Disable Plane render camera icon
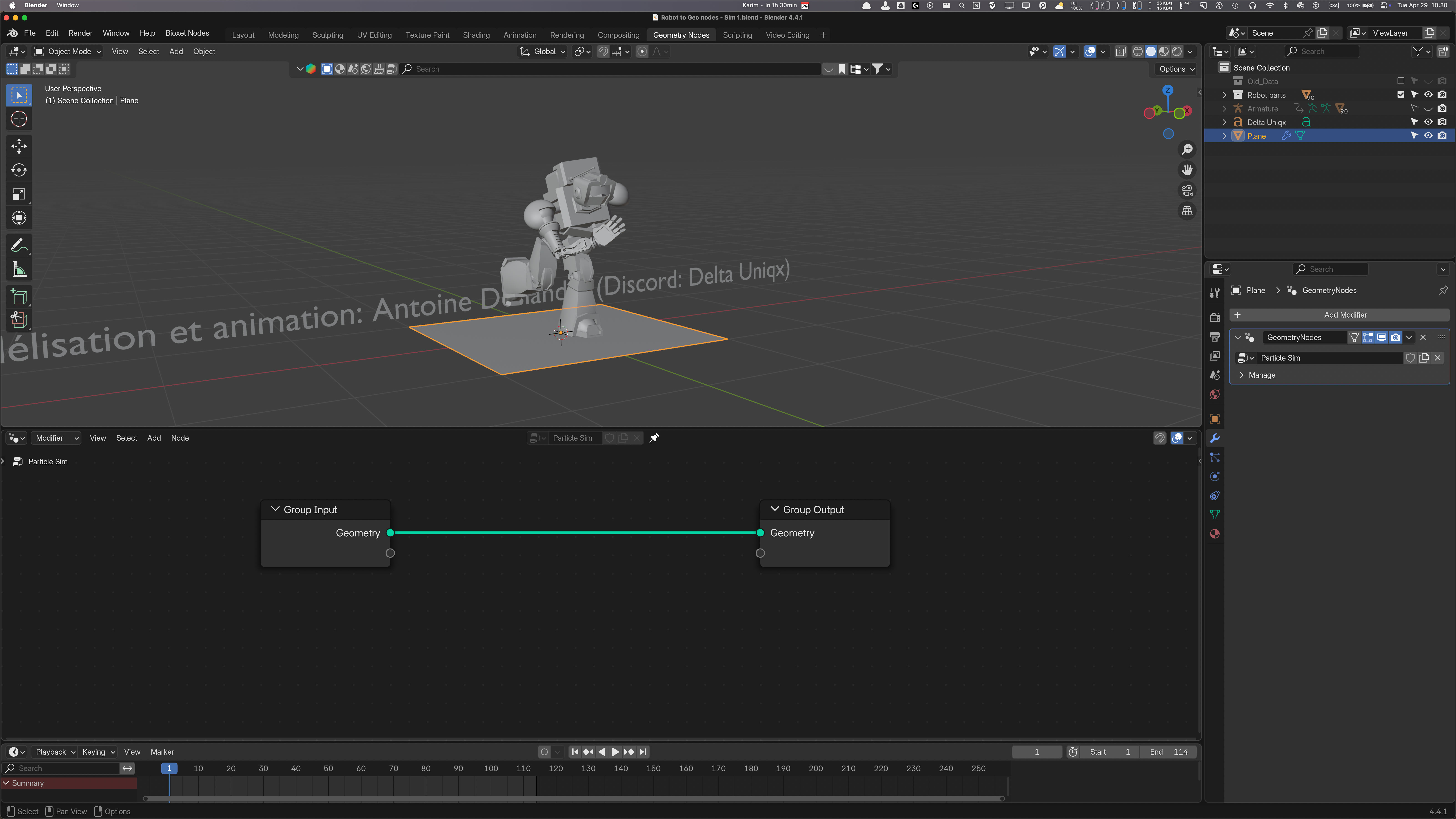Screen dimensions: 1456x819 click(x=1442, y=136)
